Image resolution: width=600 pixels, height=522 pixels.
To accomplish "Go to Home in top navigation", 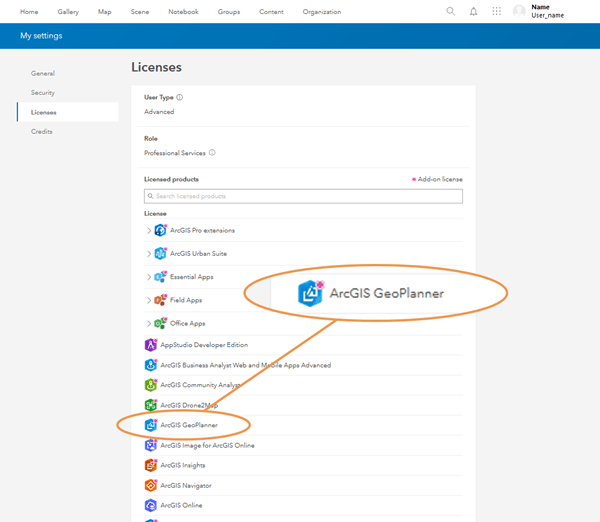I will (x=29, y=12).
